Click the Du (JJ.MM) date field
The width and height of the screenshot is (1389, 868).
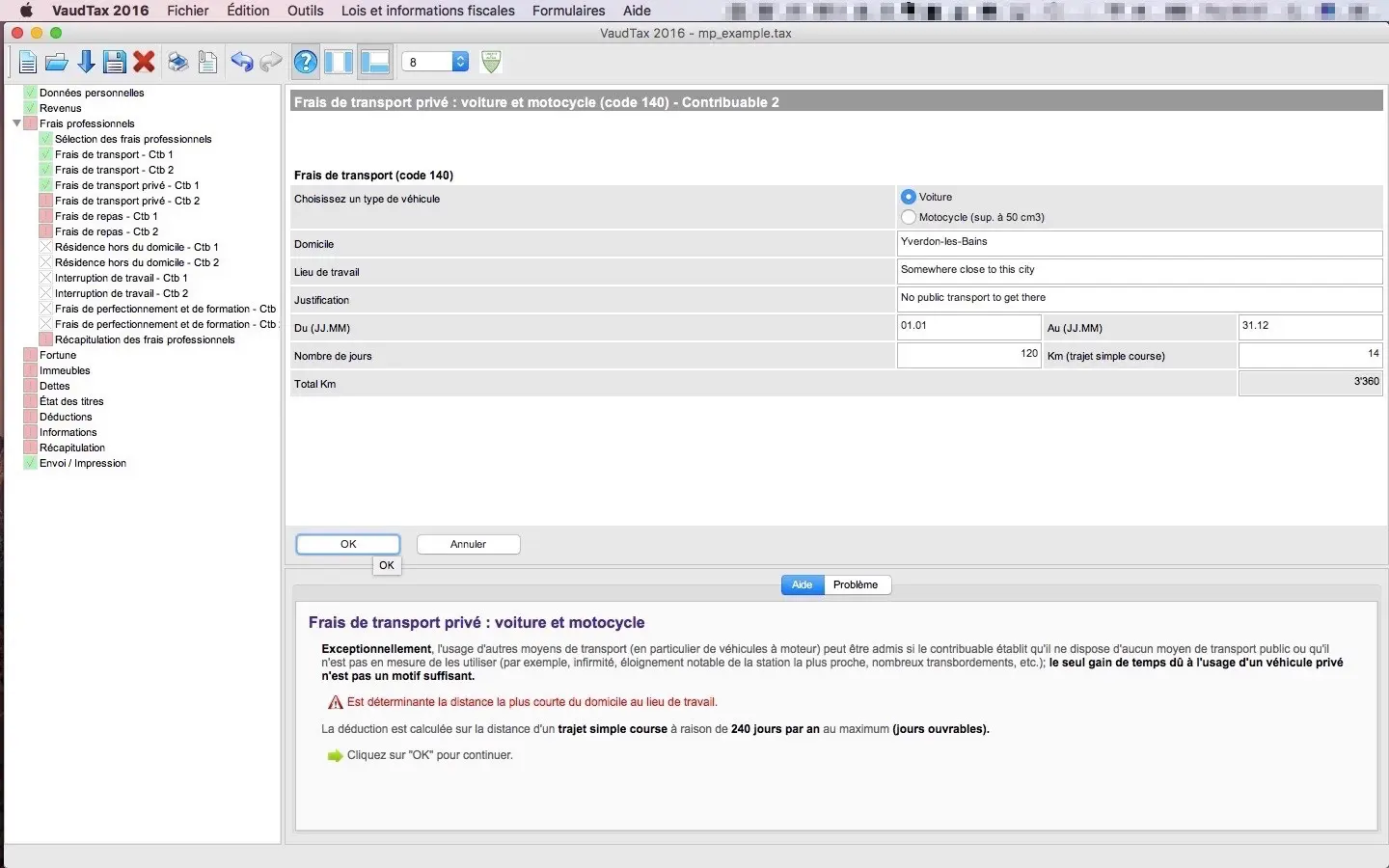[x=968, y=327]
